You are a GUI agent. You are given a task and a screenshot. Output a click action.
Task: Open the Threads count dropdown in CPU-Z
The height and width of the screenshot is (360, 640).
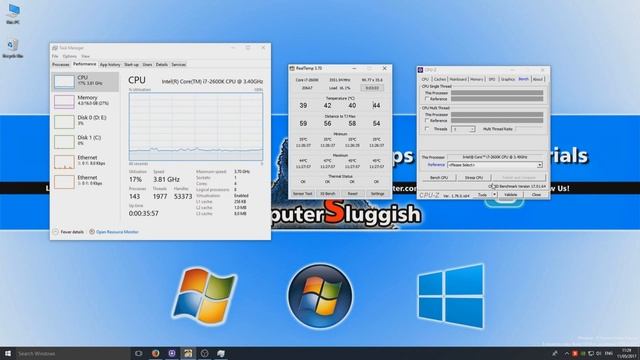click(x=463, y=129)
